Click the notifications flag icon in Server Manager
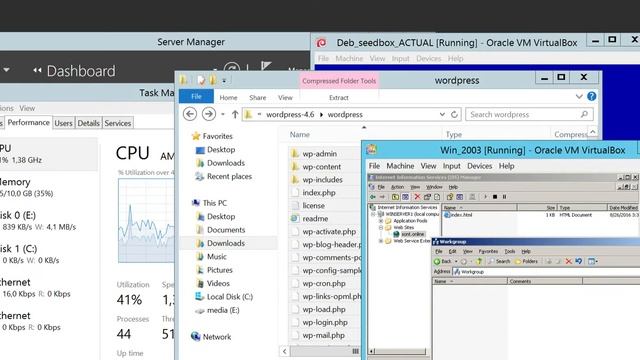Image resolution: width=640 pixels, height=360 pixels. tap(266, 67)
